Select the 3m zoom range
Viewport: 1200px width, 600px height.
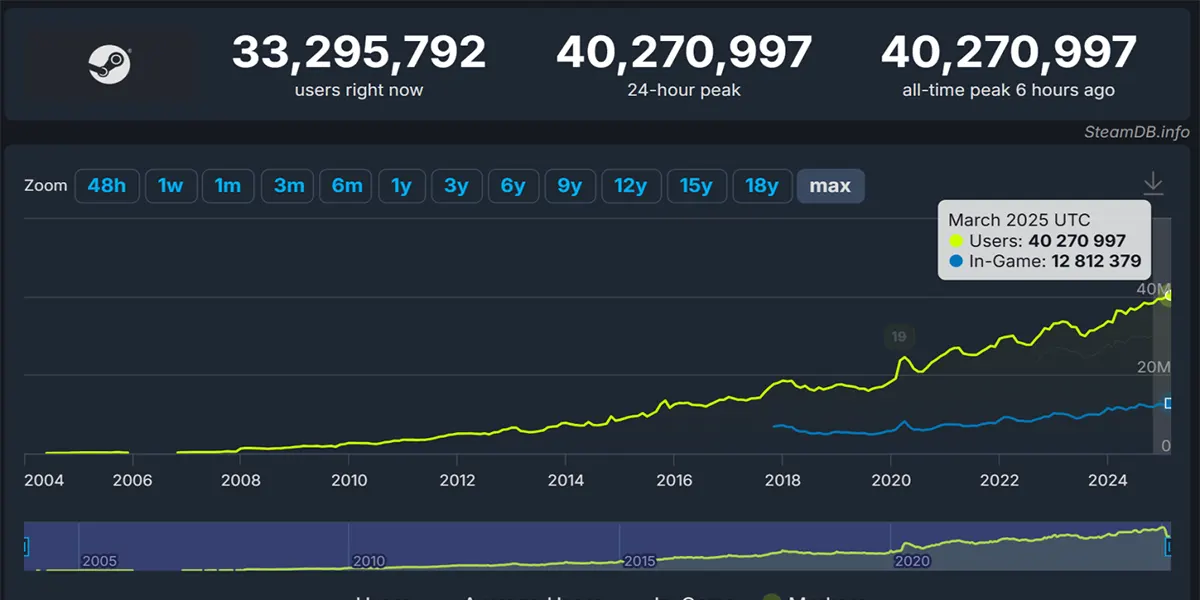click(288, 186)
